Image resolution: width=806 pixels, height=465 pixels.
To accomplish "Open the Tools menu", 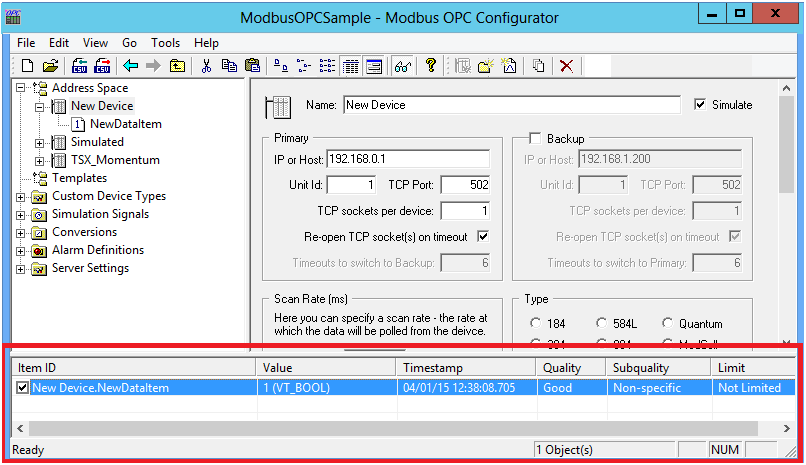I will [x=166, y=43].
